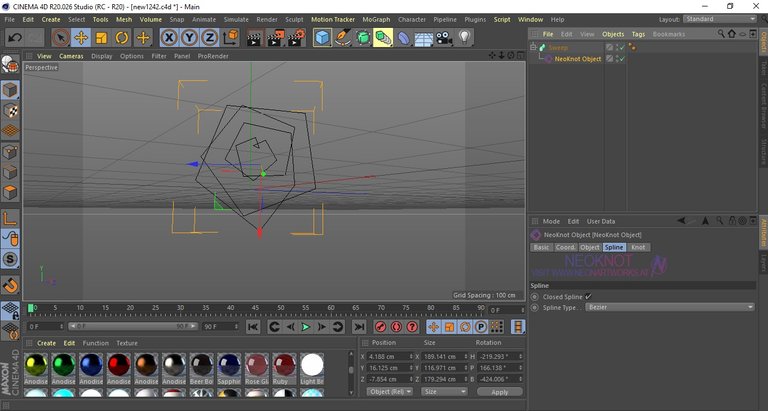Click the Undo arrow icon
The image size is (768, 411).
pyautogui.click(x=15, y=38)
